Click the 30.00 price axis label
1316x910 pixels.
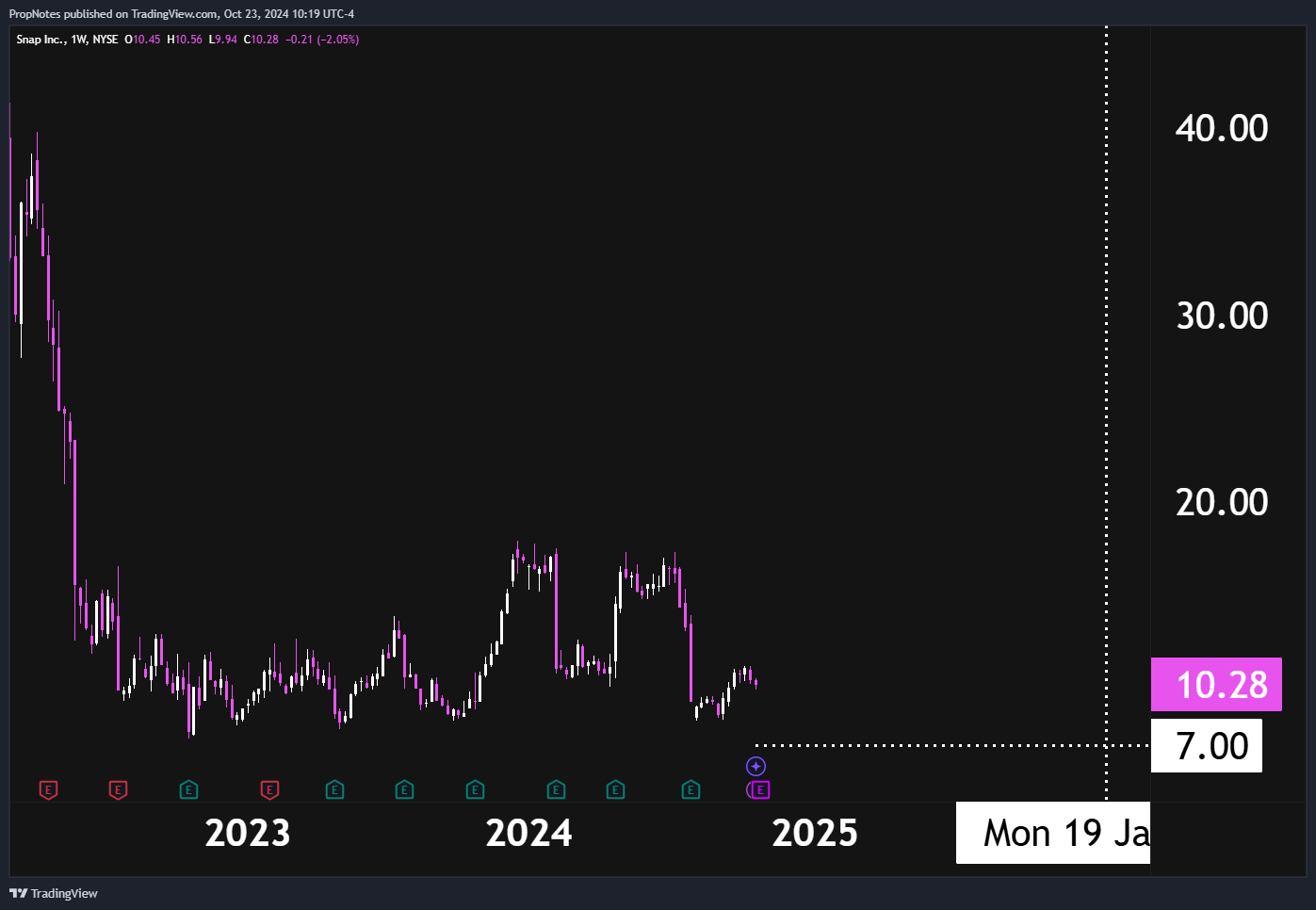click(x=1222, y=316)
